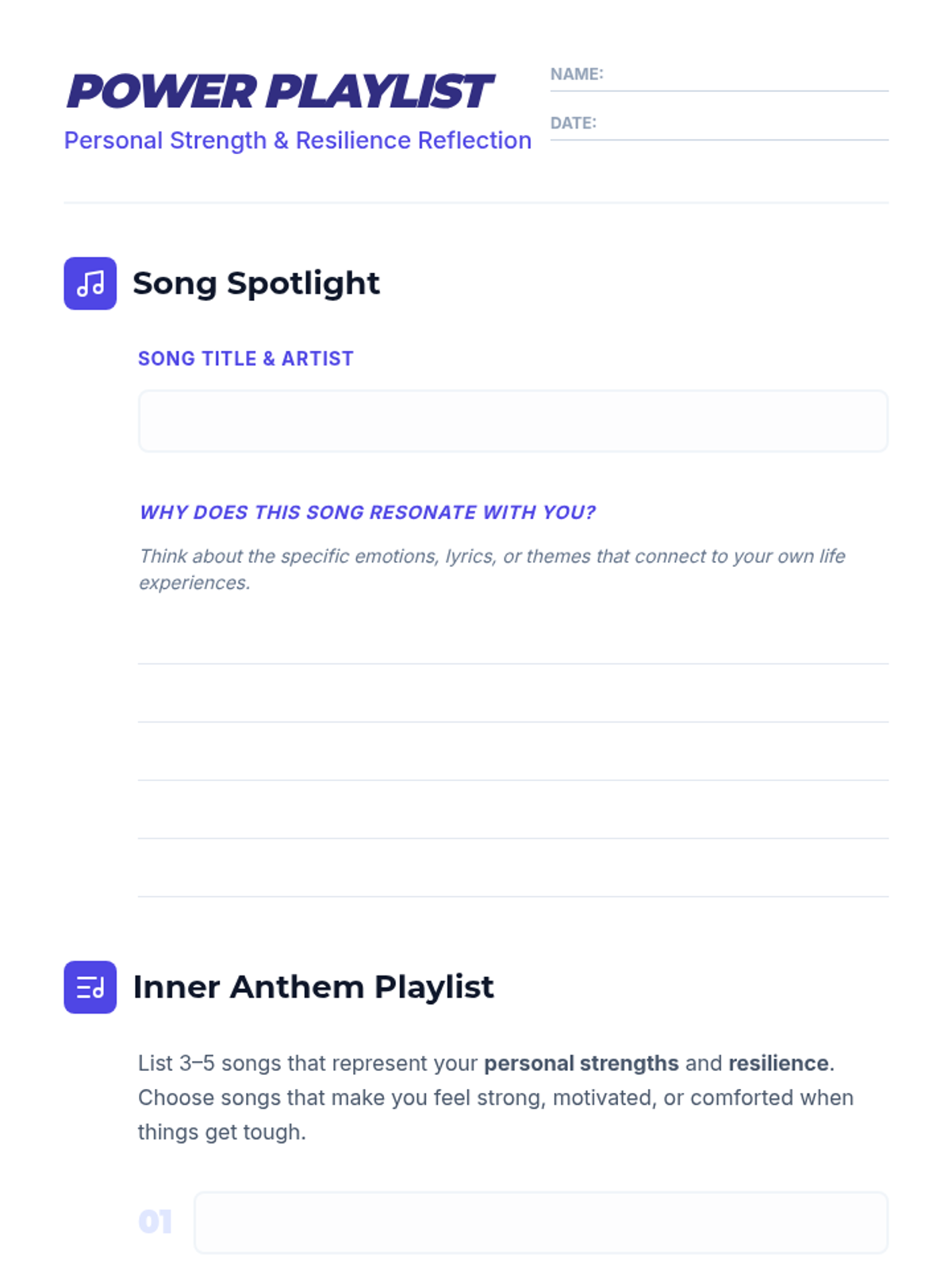
Task: Select the NAME field line
Action: 746,78
